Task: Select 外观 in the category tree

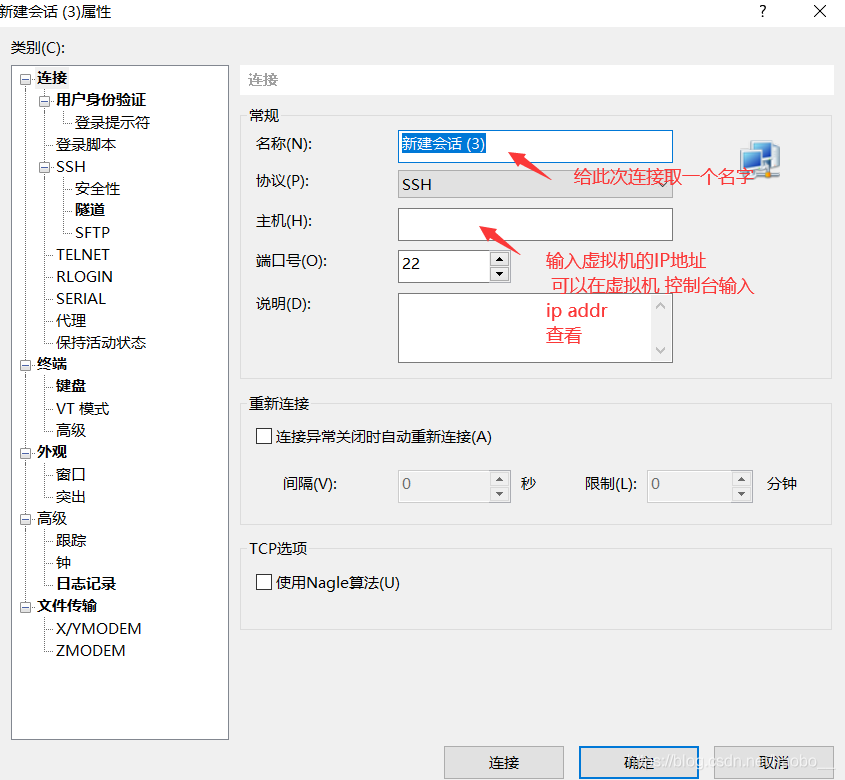Action: pos(52,452)
